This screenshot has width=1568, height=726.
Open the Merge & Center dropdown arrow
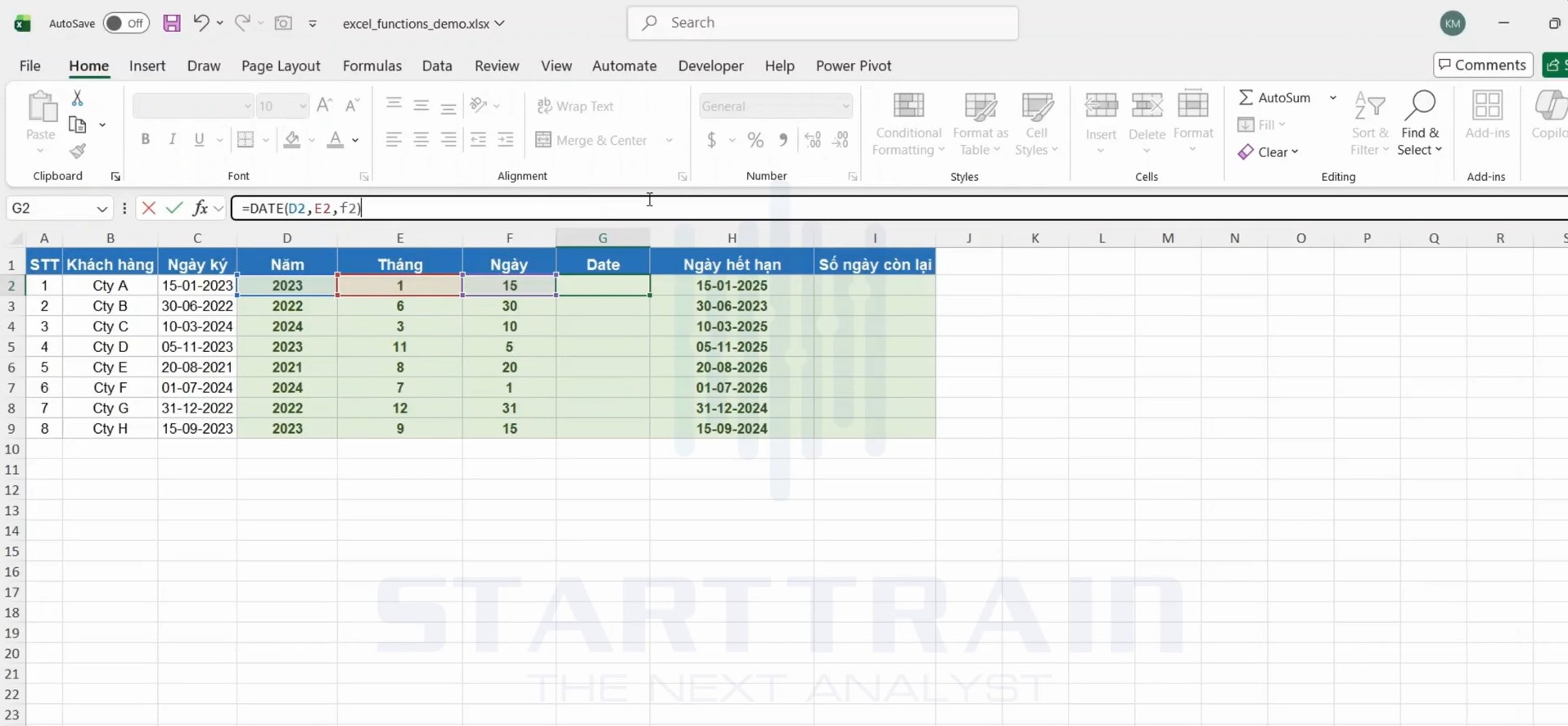click(669, 141)
